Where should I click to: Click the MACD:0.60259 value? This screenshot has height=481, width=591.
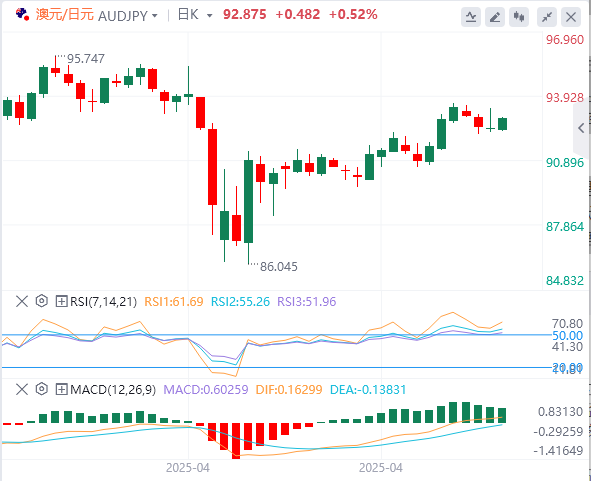point(206,389)
